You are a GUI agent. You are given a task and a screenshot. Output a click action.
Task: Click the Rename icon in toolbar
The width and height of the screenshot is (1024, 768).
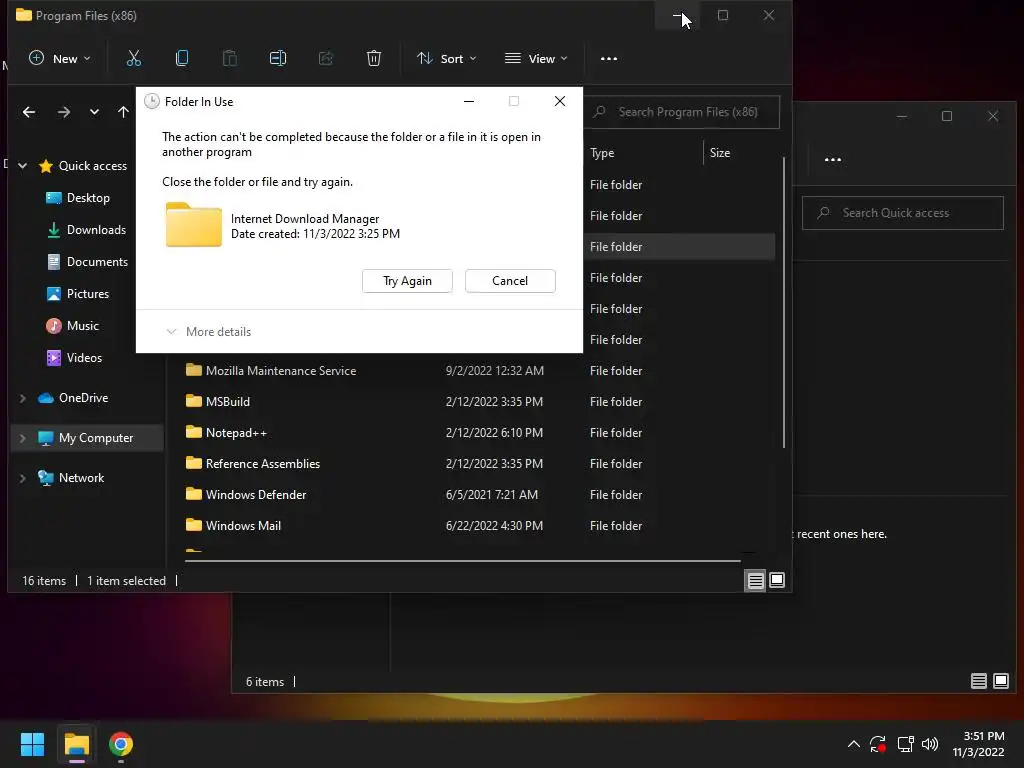click(278, 58)
